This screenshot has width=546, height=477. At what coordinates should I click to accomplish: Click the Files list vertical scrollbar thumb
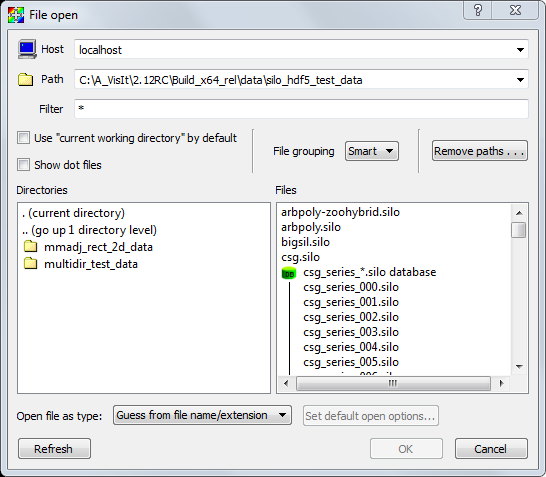coord(519,230)
